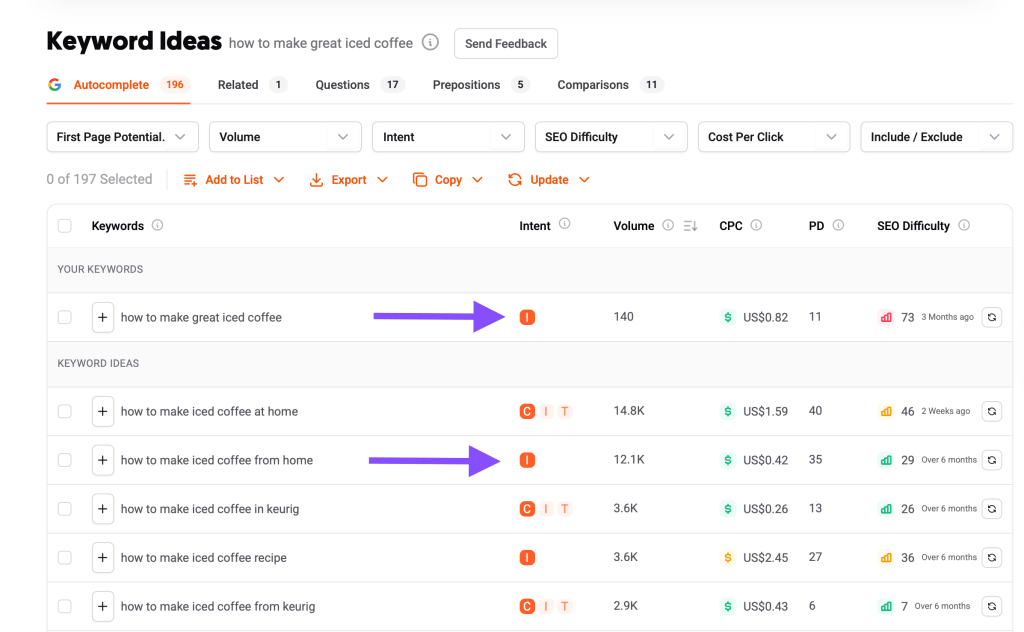Screen dimensions: 1024x632
Task: Check the box for 'how to make iced coffee at home'
Action: 64,411
